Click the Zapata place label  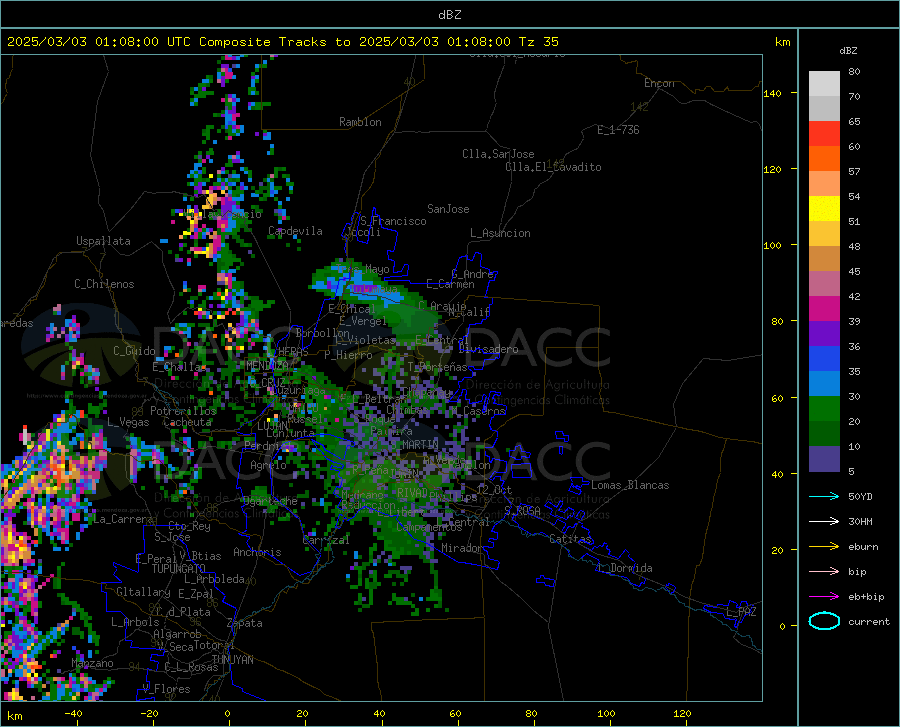(245, 623)
